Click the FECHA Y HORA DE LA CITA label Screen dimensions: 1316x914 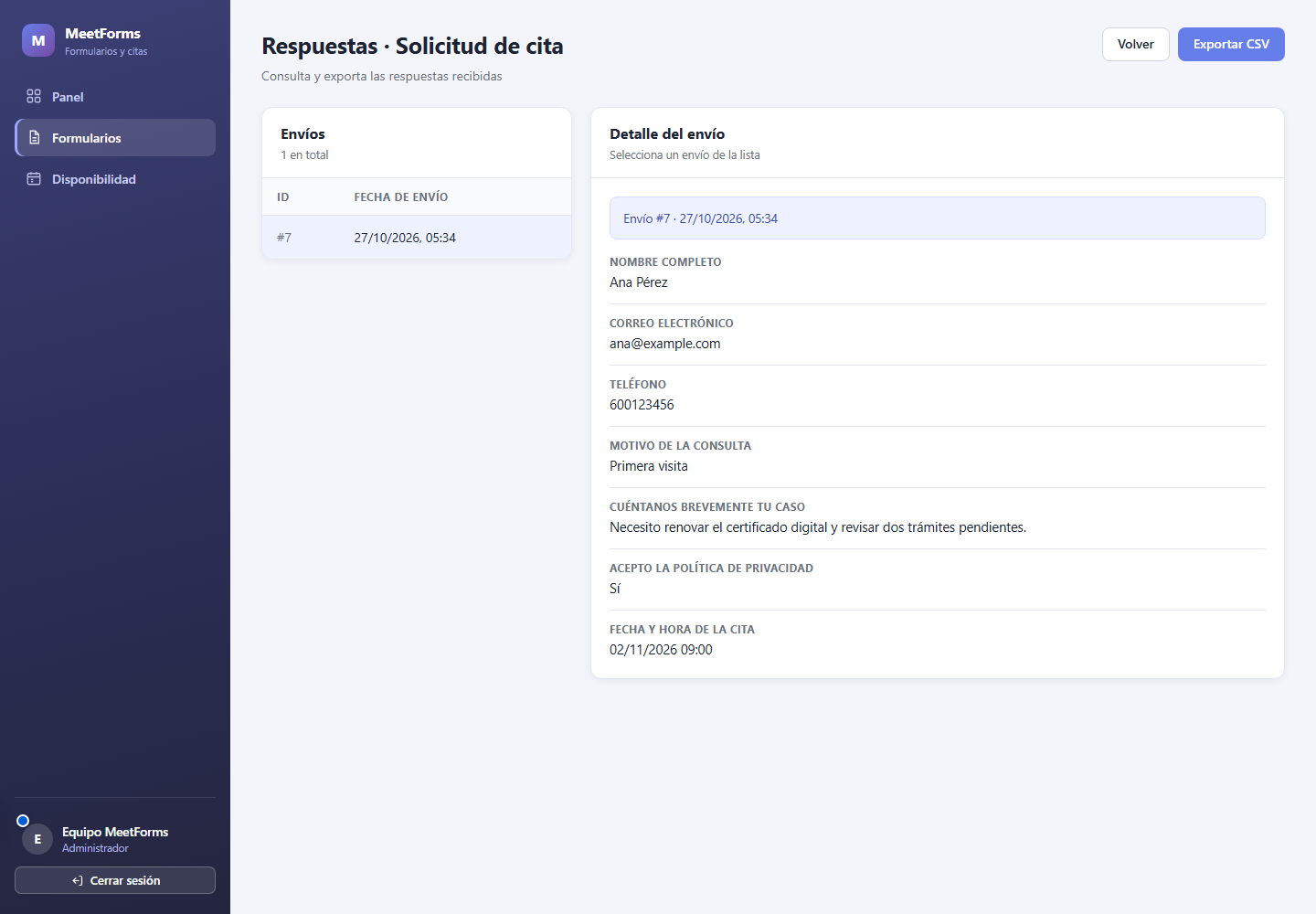pos(682,630)
